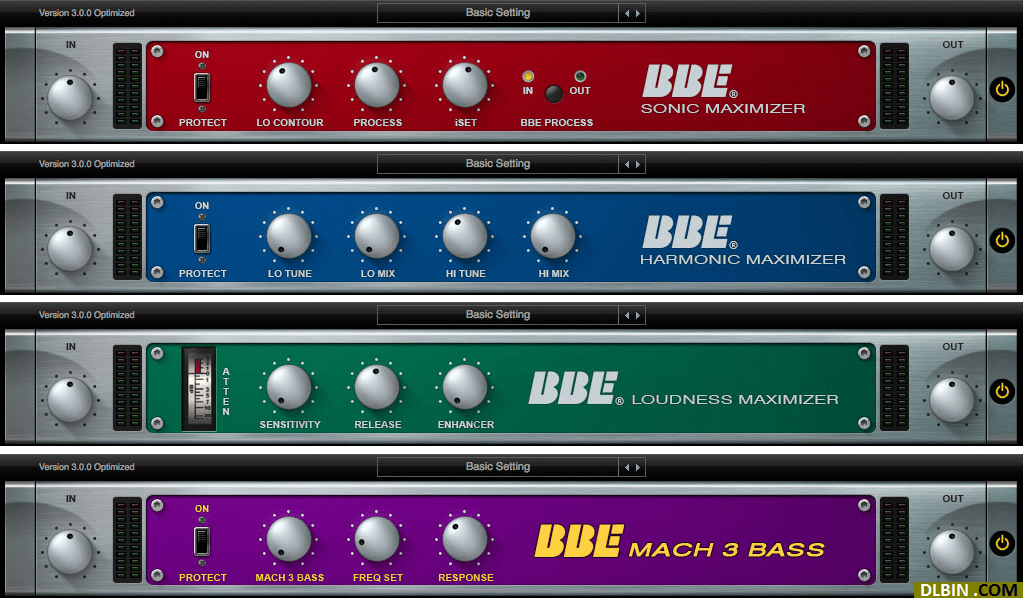Screen dimensions: 1023x598
Task: Click the MACH 3 BASS knob
Action: pyautogui.click(x=289, y=539)
